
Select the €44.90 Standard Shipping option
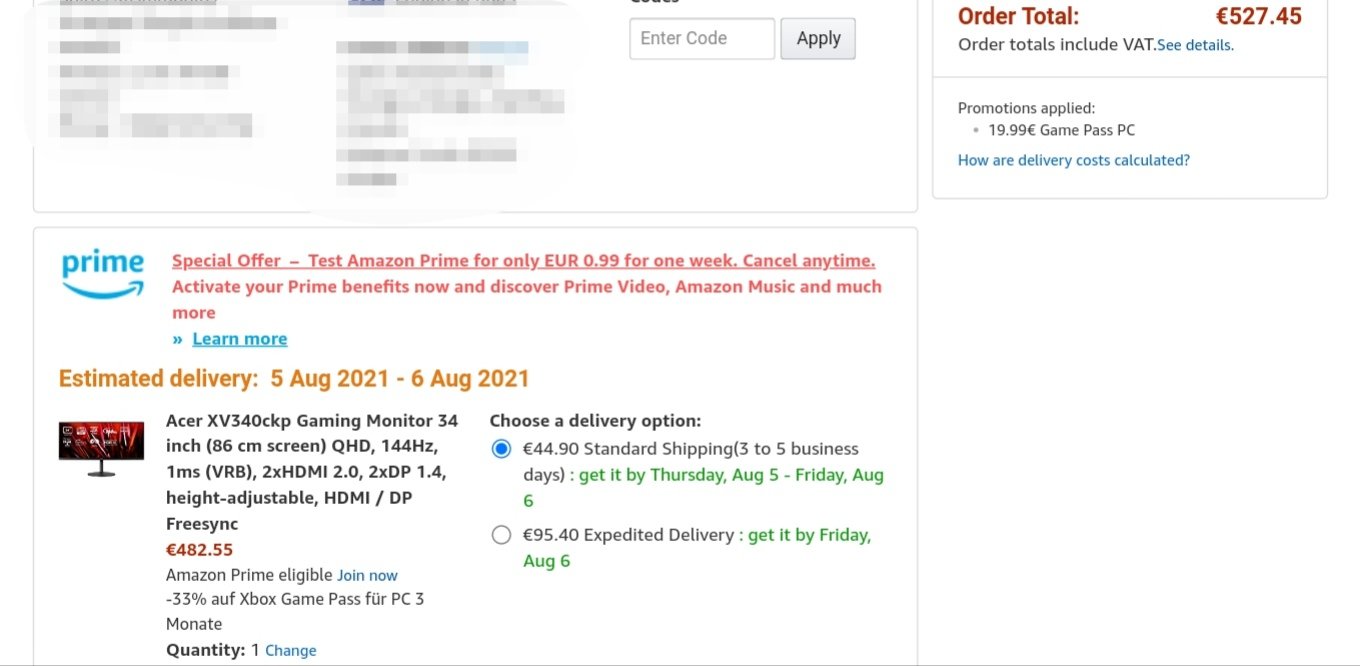(x=502, y=449)
